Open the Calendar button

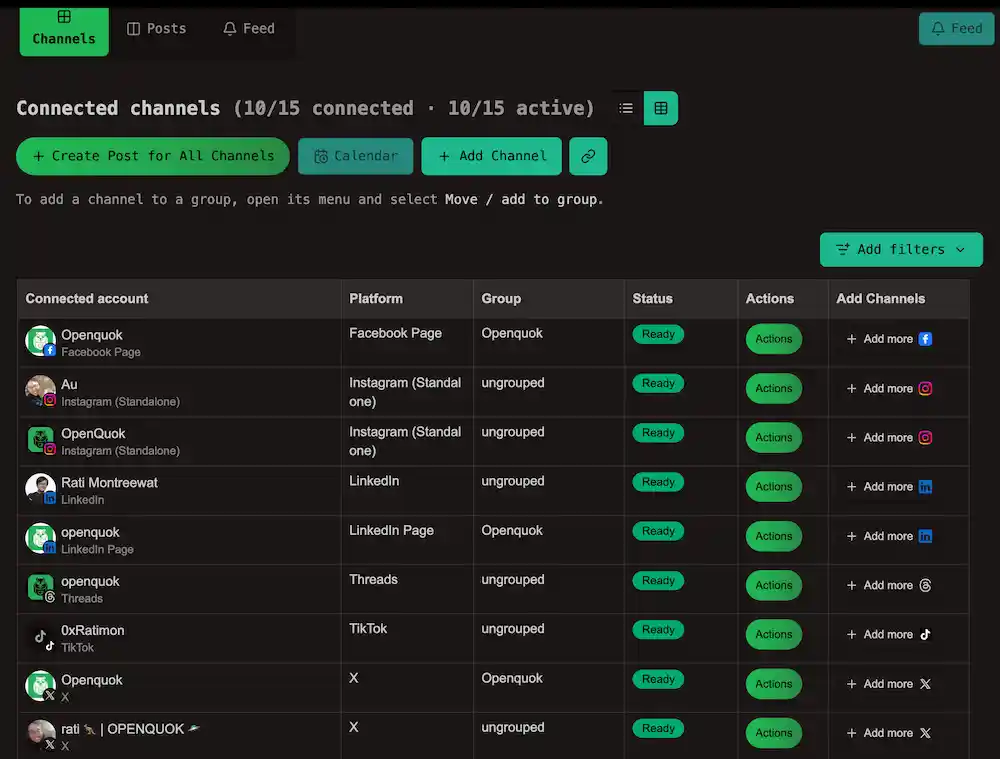(x=356, y=156)
